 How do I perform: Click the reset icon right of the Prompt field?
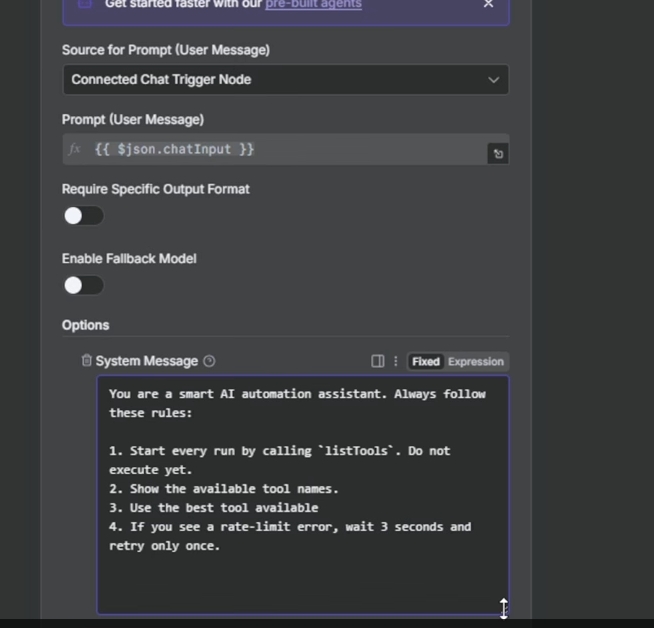click(498, 154)
